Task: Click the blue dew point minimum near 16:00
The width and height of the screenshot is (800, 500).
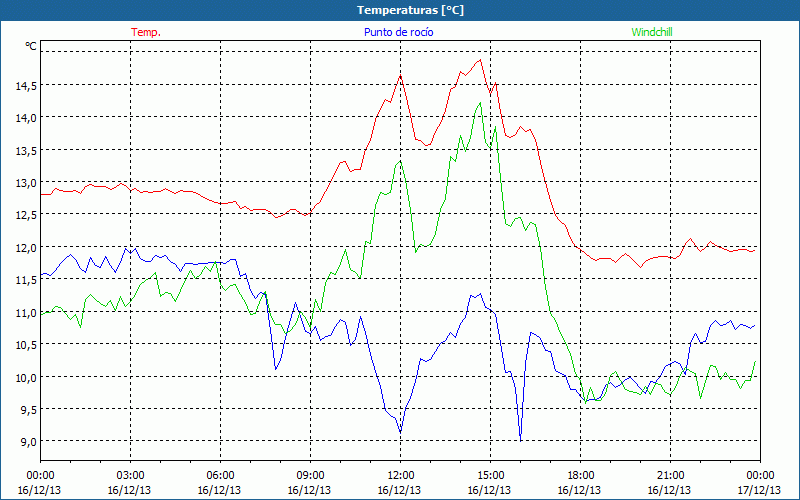Action: click(x=520, y=440)
